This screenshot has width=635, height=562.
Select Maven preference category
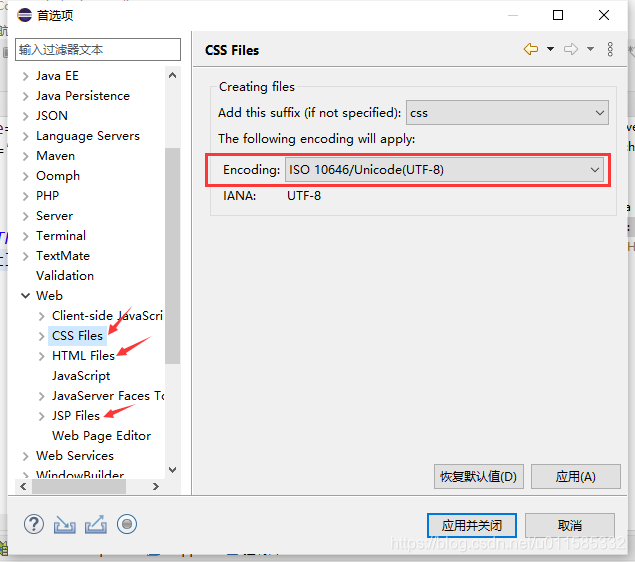[55, 155]
